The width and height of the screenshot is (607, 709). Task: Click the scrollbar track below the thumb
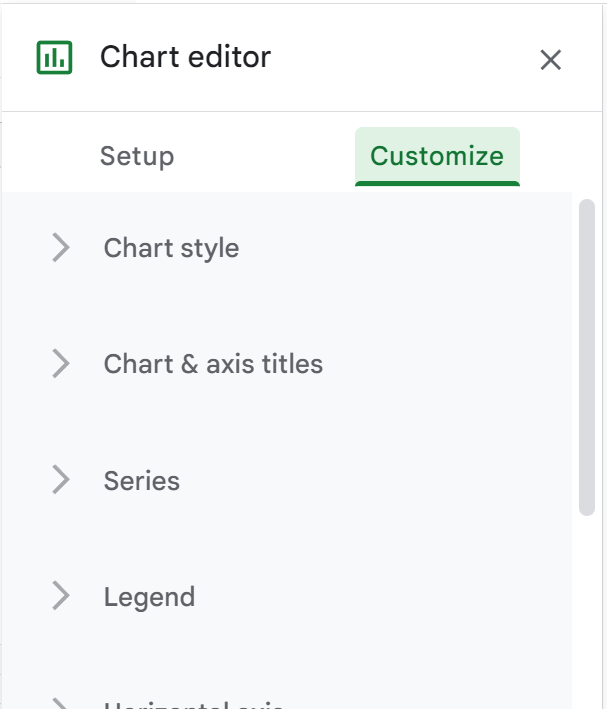(587, 610)
